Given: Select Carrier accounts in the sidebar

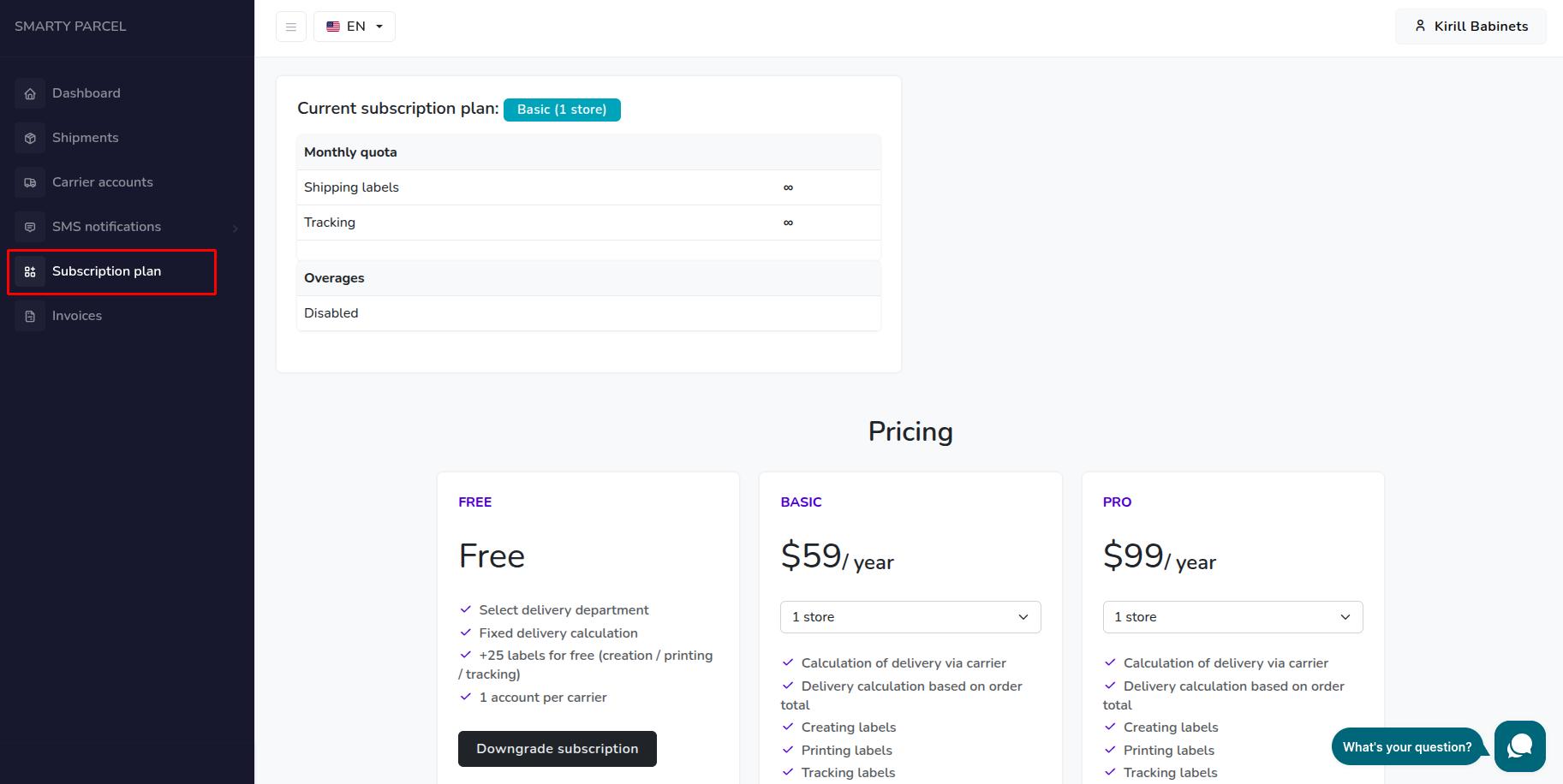Looking at the screenshot, I should (x=102, y=182).
